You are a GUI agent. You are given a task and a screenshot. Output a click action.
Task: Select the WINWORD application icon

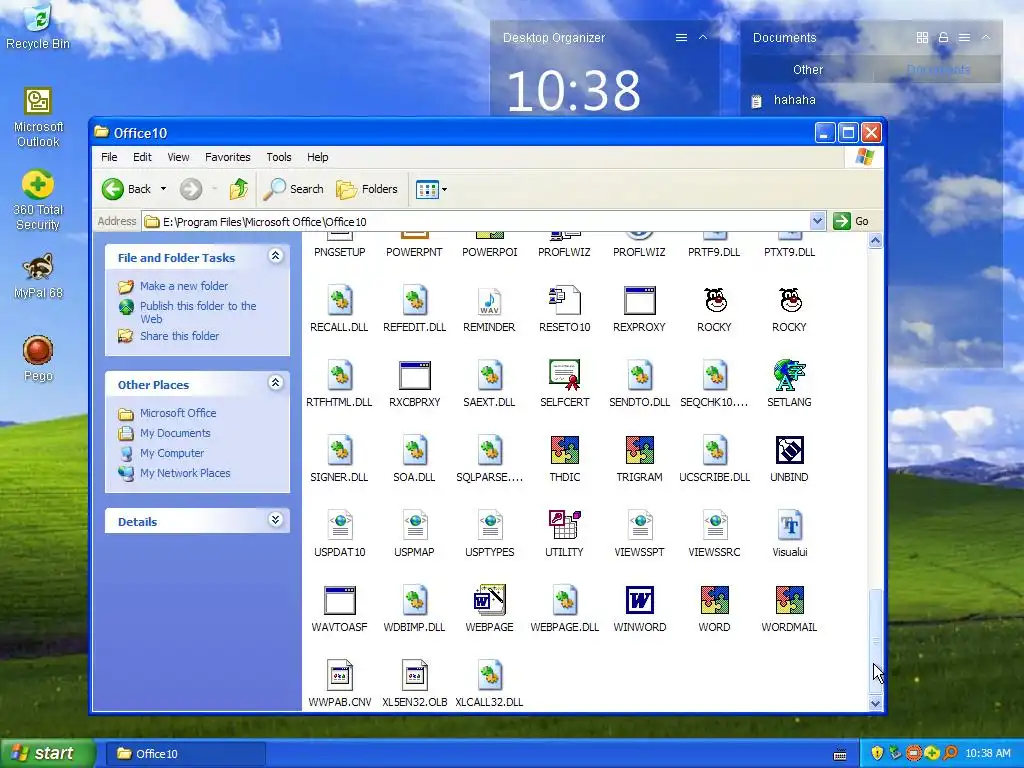click(x=639, y=600)
